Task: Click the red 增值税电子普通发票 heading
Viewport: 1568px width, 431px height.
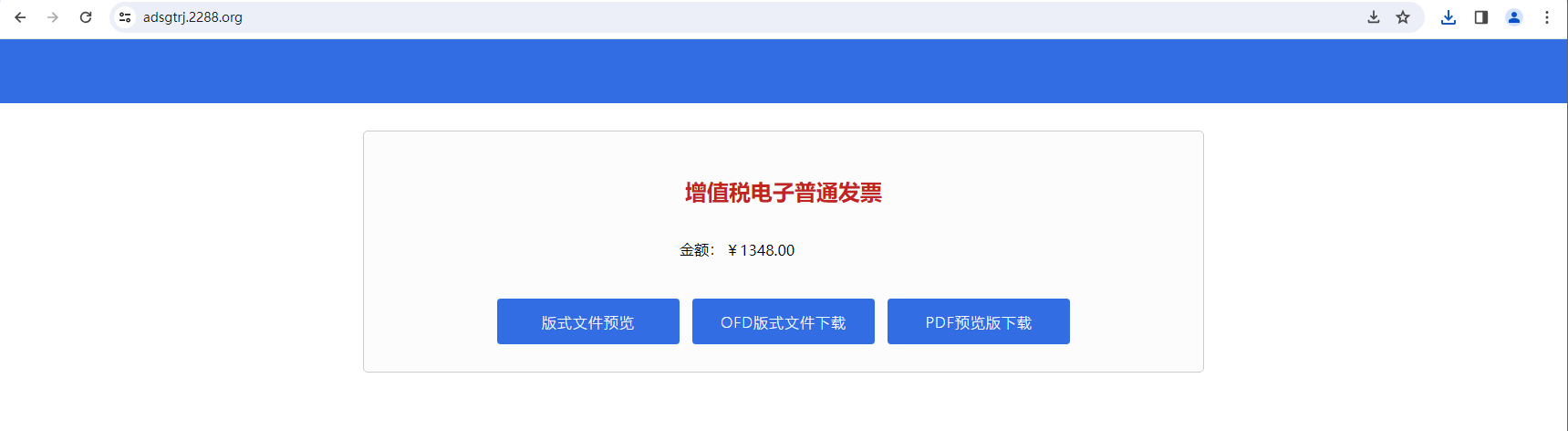Action: [784, 193]
